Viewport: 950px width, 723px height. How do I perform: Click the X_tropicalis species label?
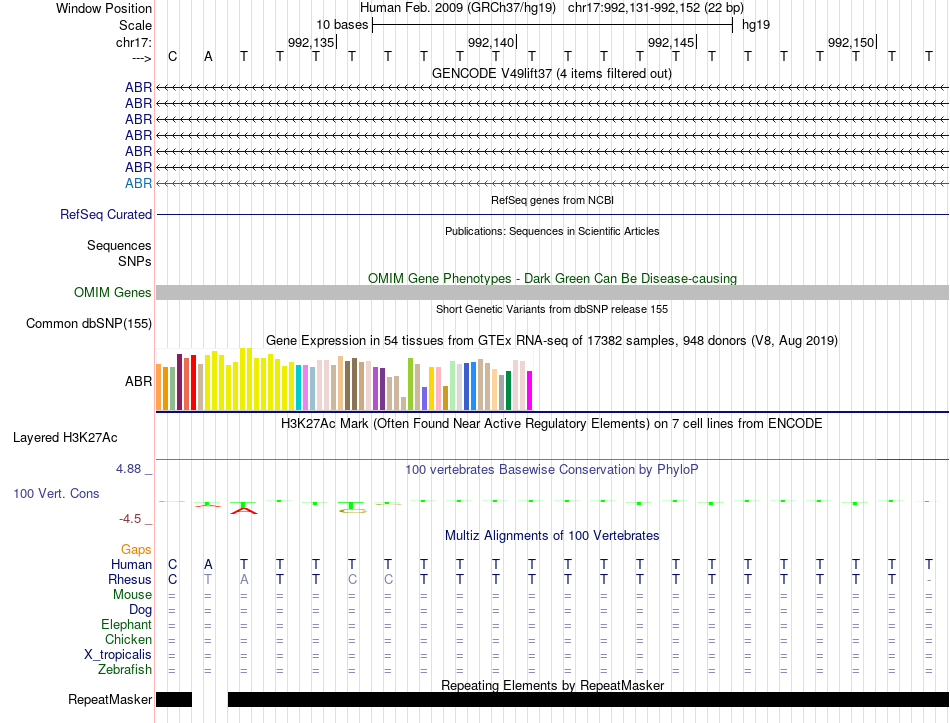tap(118, 655)
